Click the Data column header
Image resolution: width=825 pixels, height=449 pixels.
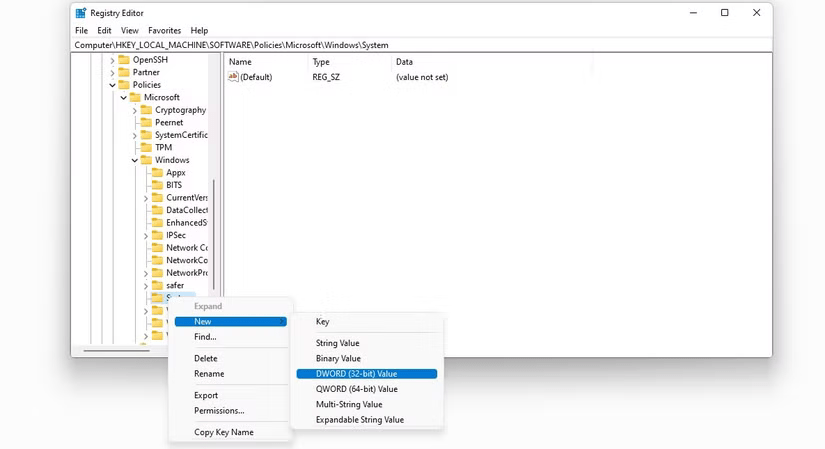[404, 62]
